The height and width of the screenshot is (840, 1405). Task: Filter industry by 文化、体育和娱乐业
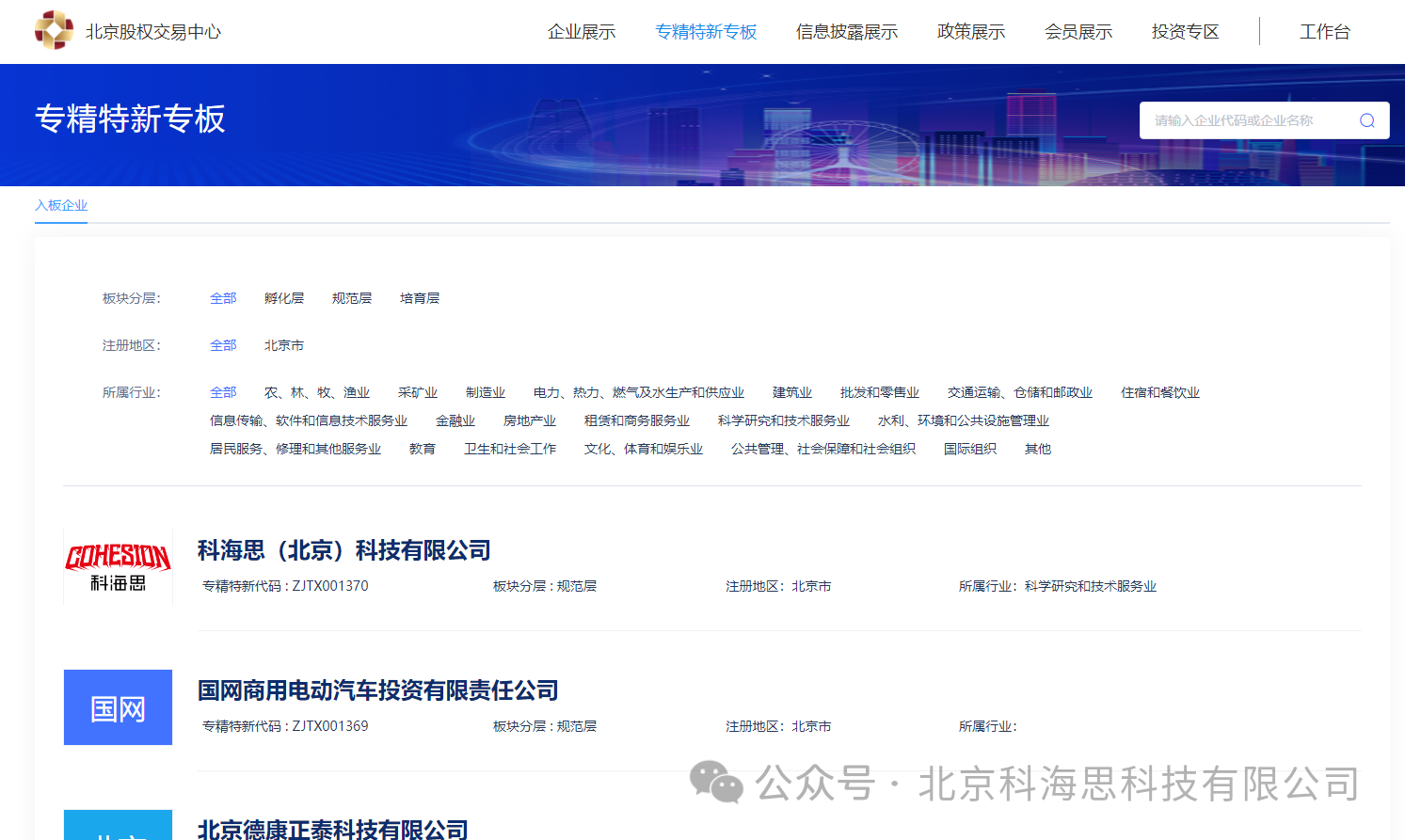click(x=644, y=449)
